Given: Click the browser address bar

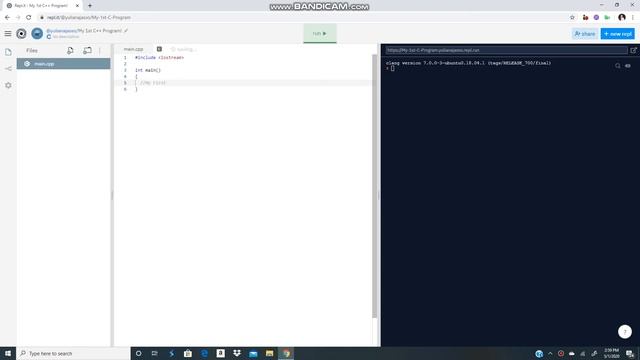Looking at the screenshot, I should [x=302, y=18].
